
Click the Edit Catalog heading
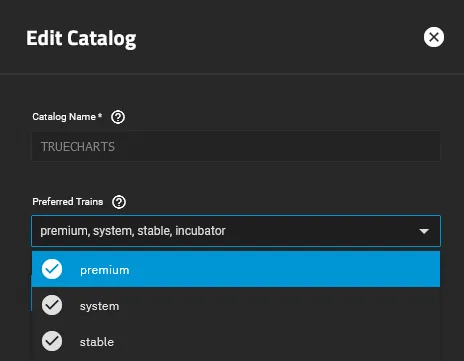tap(81, 38)
